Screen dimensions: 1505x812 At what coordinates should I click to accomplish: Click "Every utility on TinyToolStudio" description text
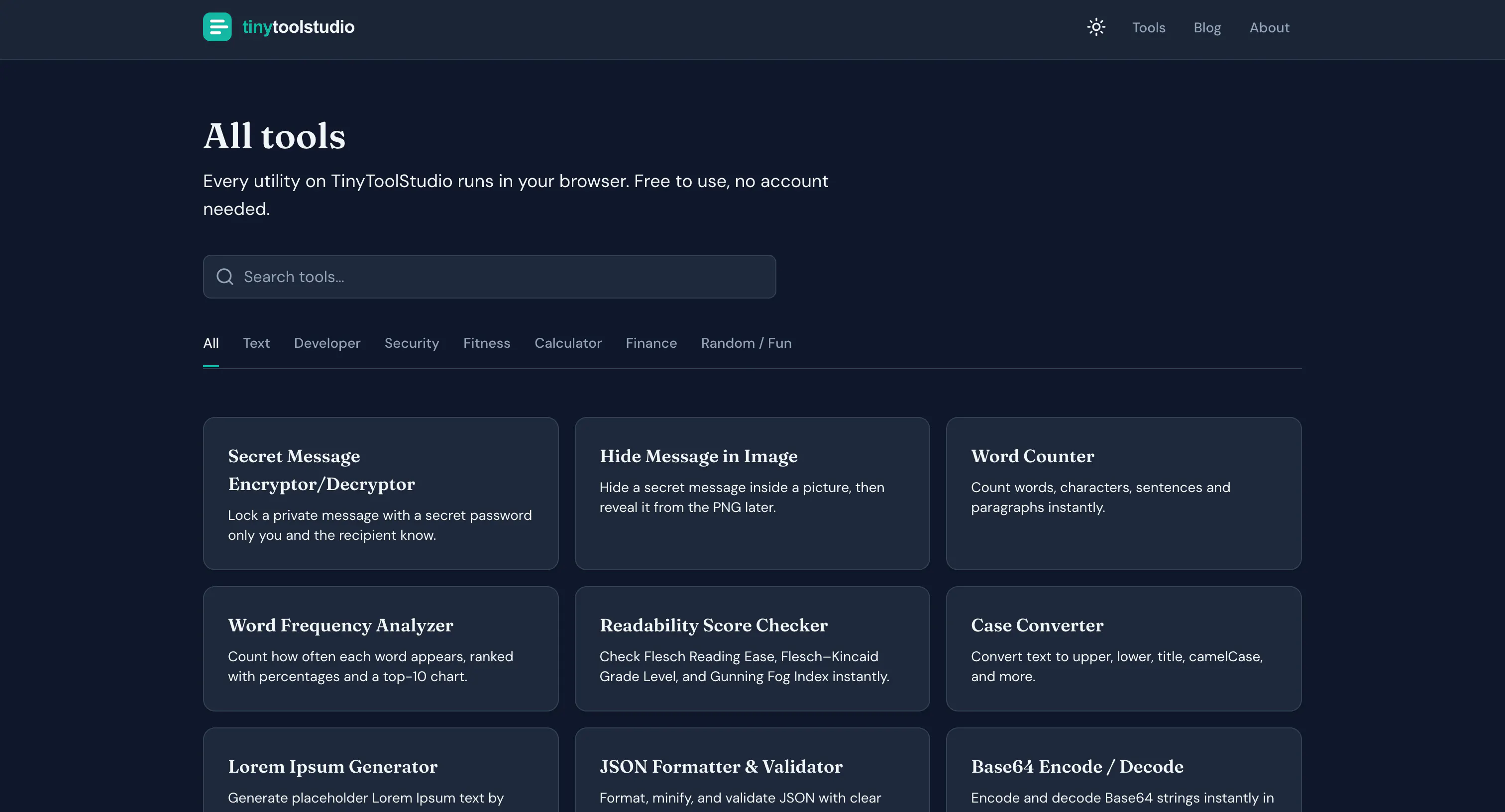click(x=515, y=195)
